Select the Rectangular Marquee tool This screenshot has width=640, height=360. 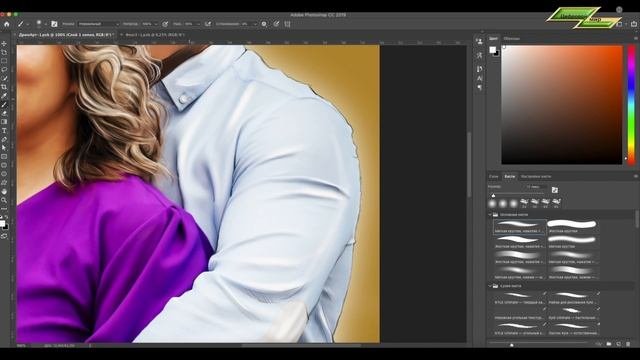click(4, 61)
